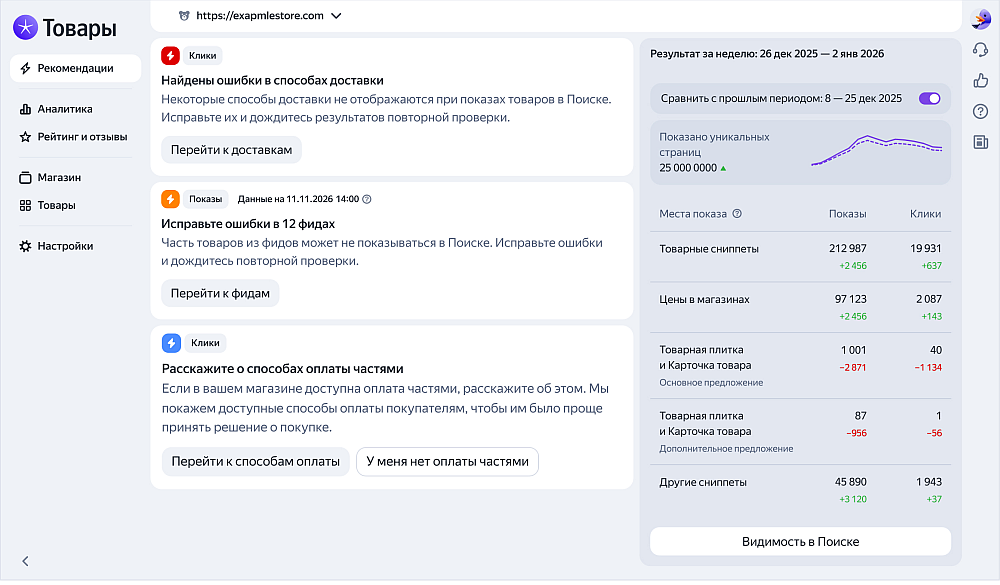
Task: Click the Перейти к доставкам button
Action: (232, 150)
